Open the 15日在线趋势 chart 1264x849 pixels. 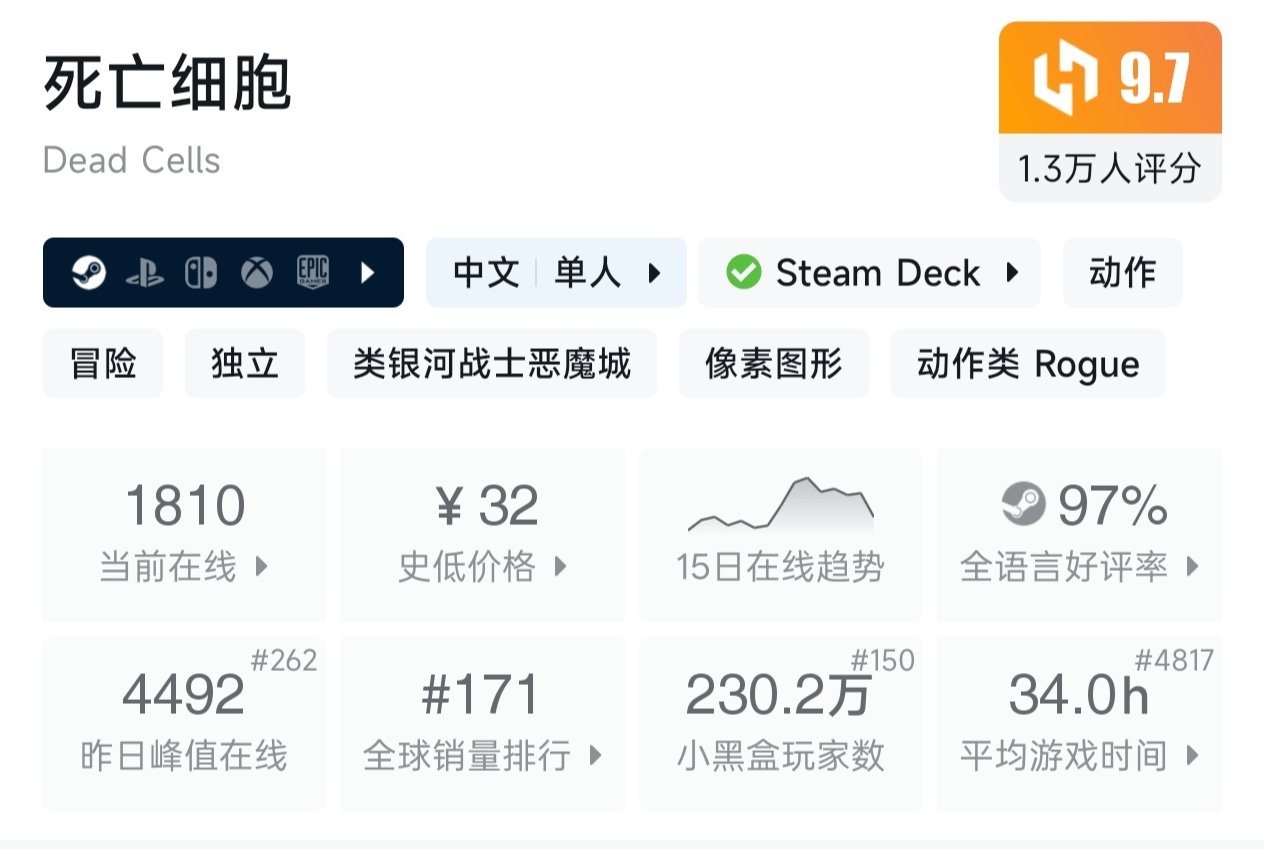click(x=780, y=534)
